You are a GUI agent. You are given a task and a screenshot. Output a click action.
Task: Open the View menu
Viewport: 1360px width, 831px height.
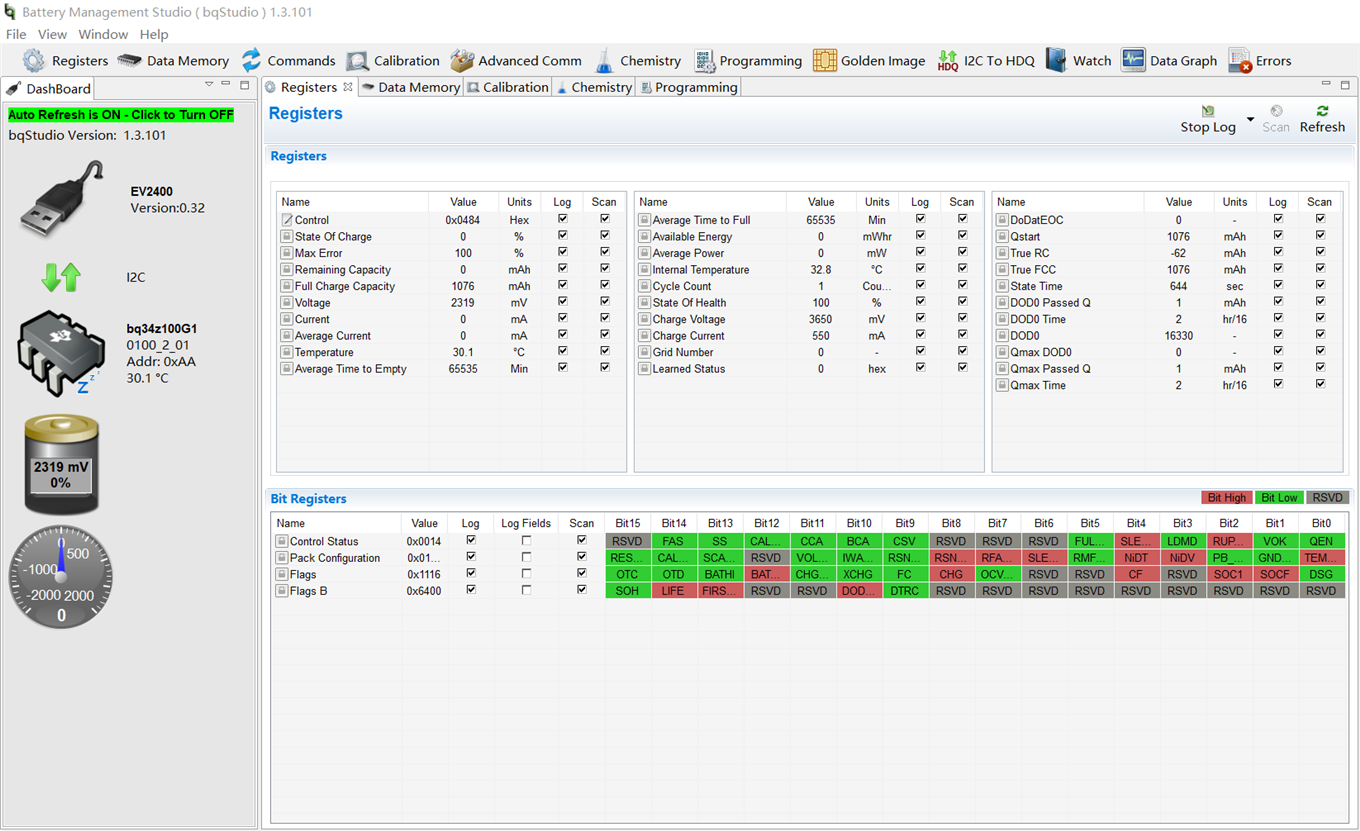coord(52,34)
